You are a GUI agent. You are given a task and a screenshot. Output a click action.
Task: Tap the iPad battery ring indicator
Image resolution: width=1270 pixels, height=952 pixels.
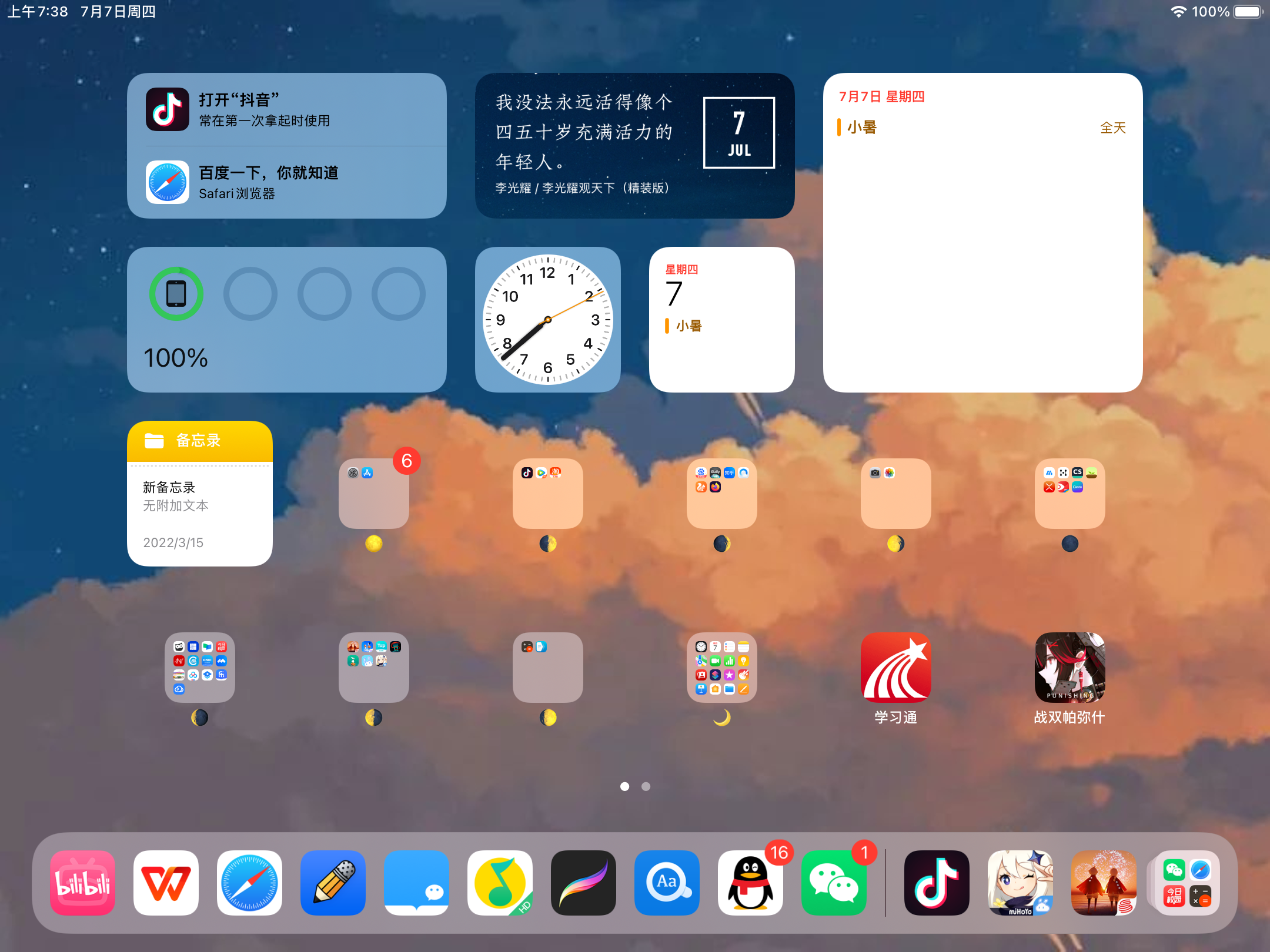(x=176, y=294)
